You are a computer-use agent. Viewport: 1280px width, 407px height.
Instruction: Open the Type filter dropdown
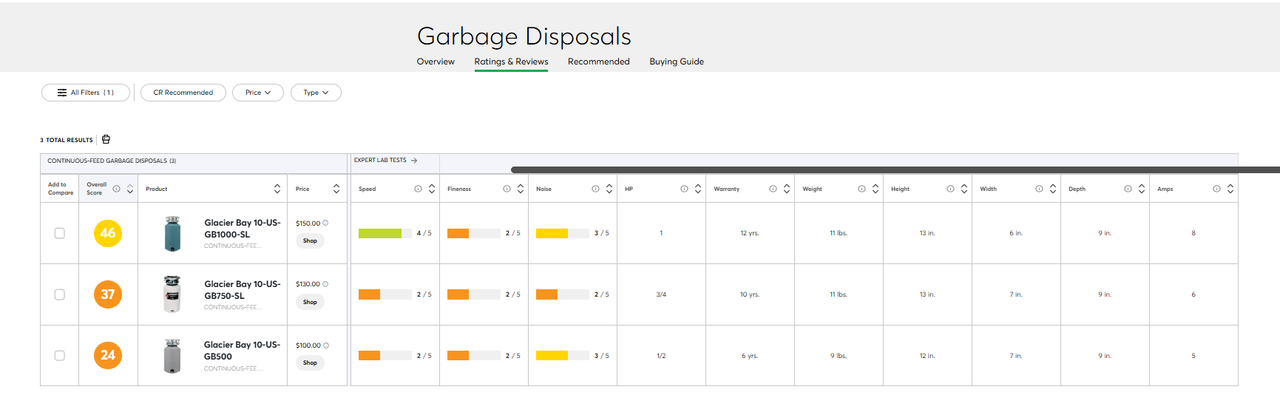pos(316,92)
